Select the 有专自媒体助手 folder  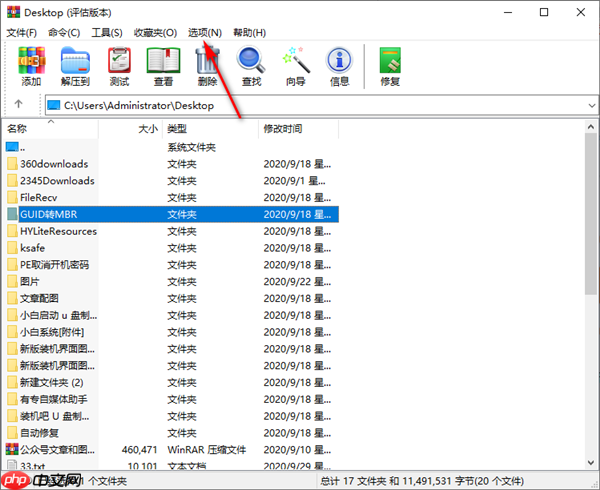(54, 399)
